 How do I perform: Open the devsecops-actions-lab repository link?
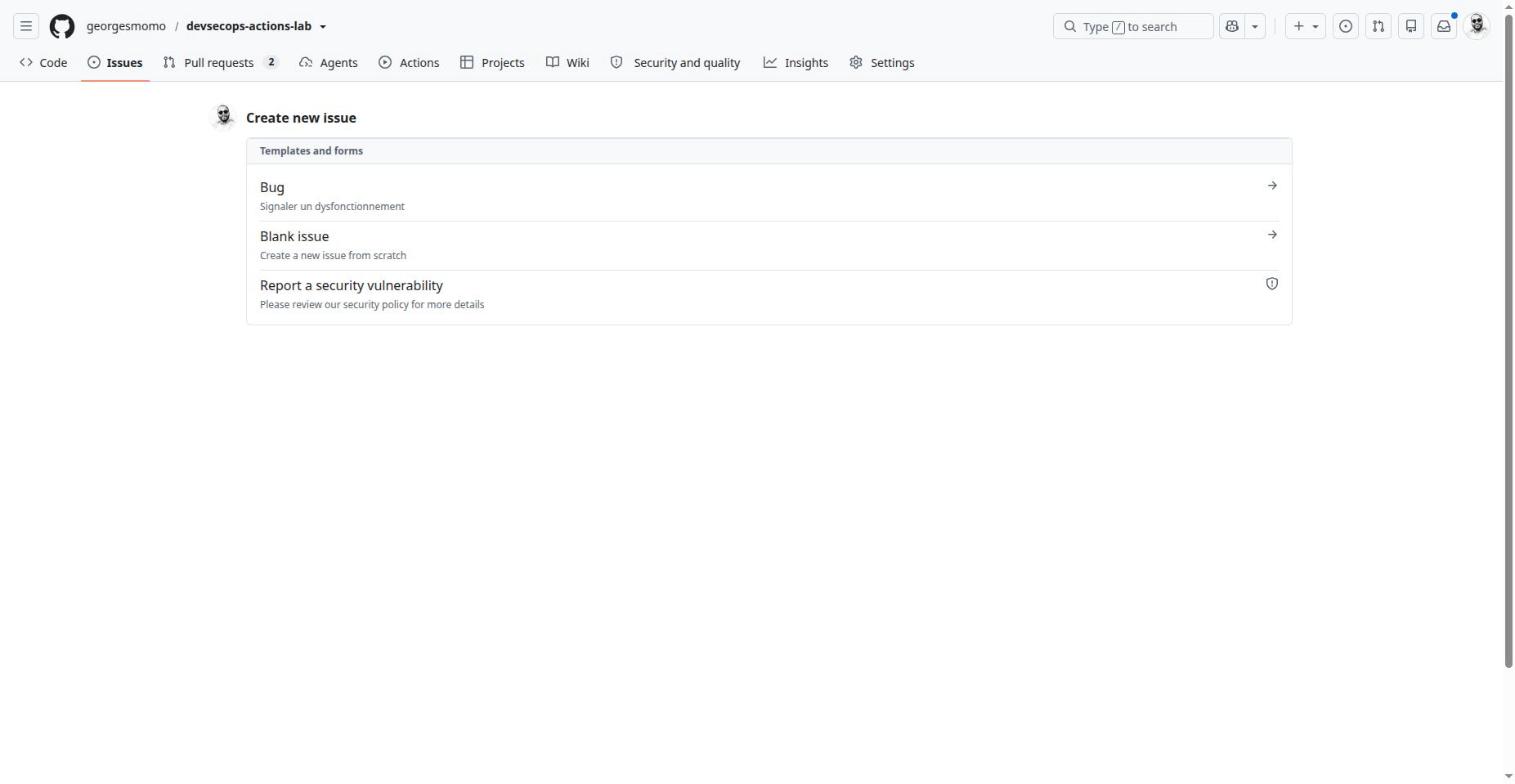249,26
